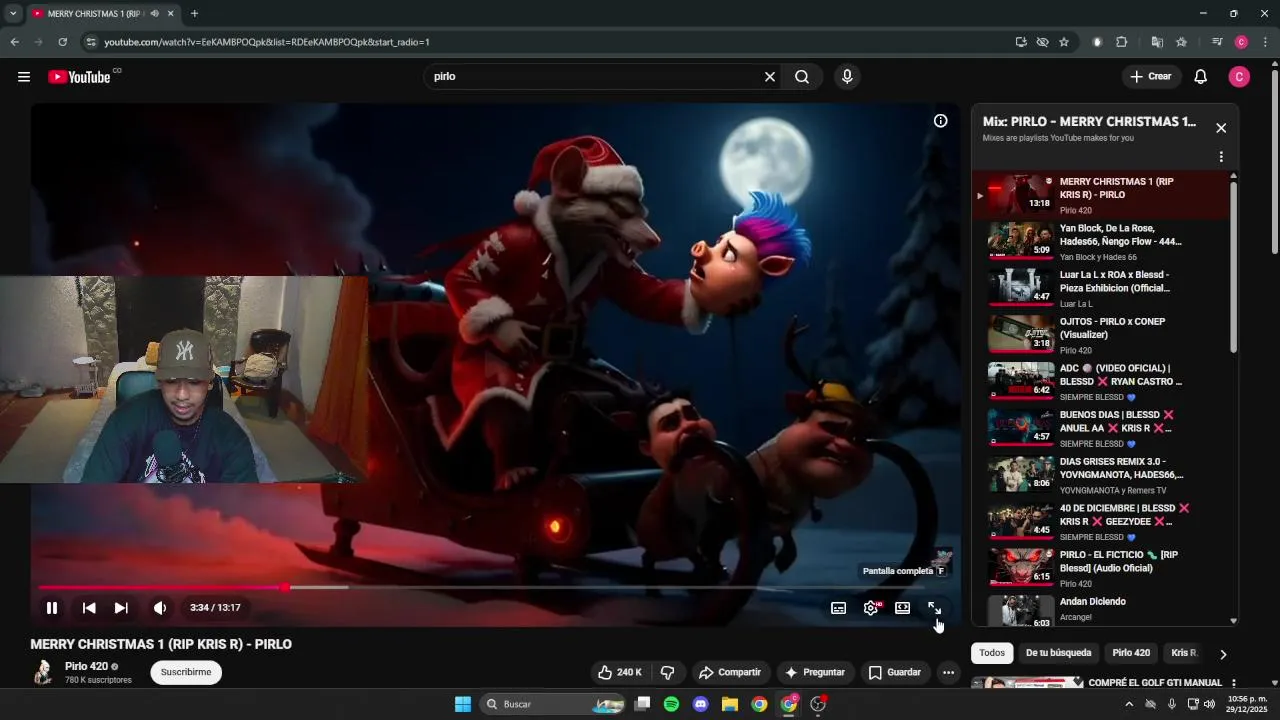Show video info card icon
Viewport: 1280px width, 720px height.
point(941,121)
